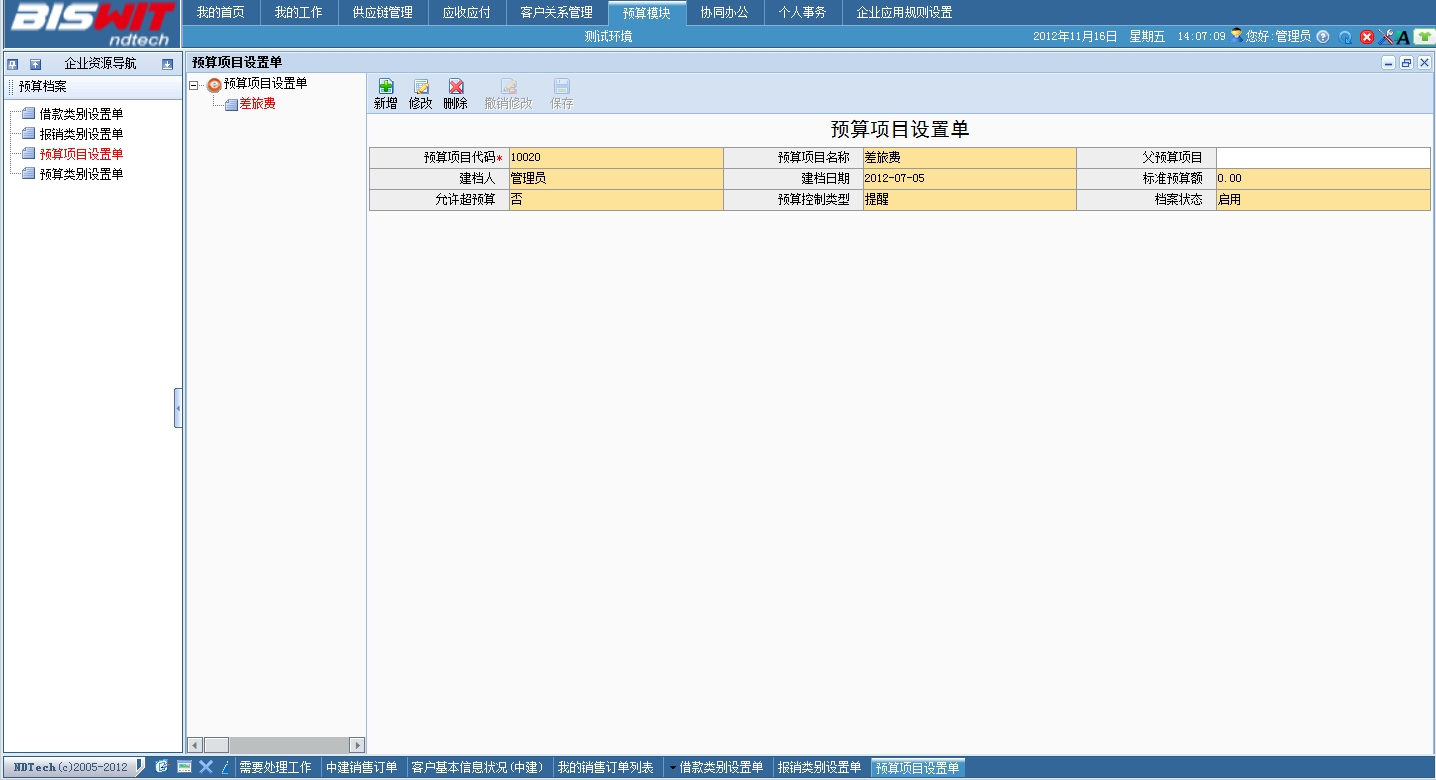Click the 预算项目名称 field showing 差旅费

point(970,158)
